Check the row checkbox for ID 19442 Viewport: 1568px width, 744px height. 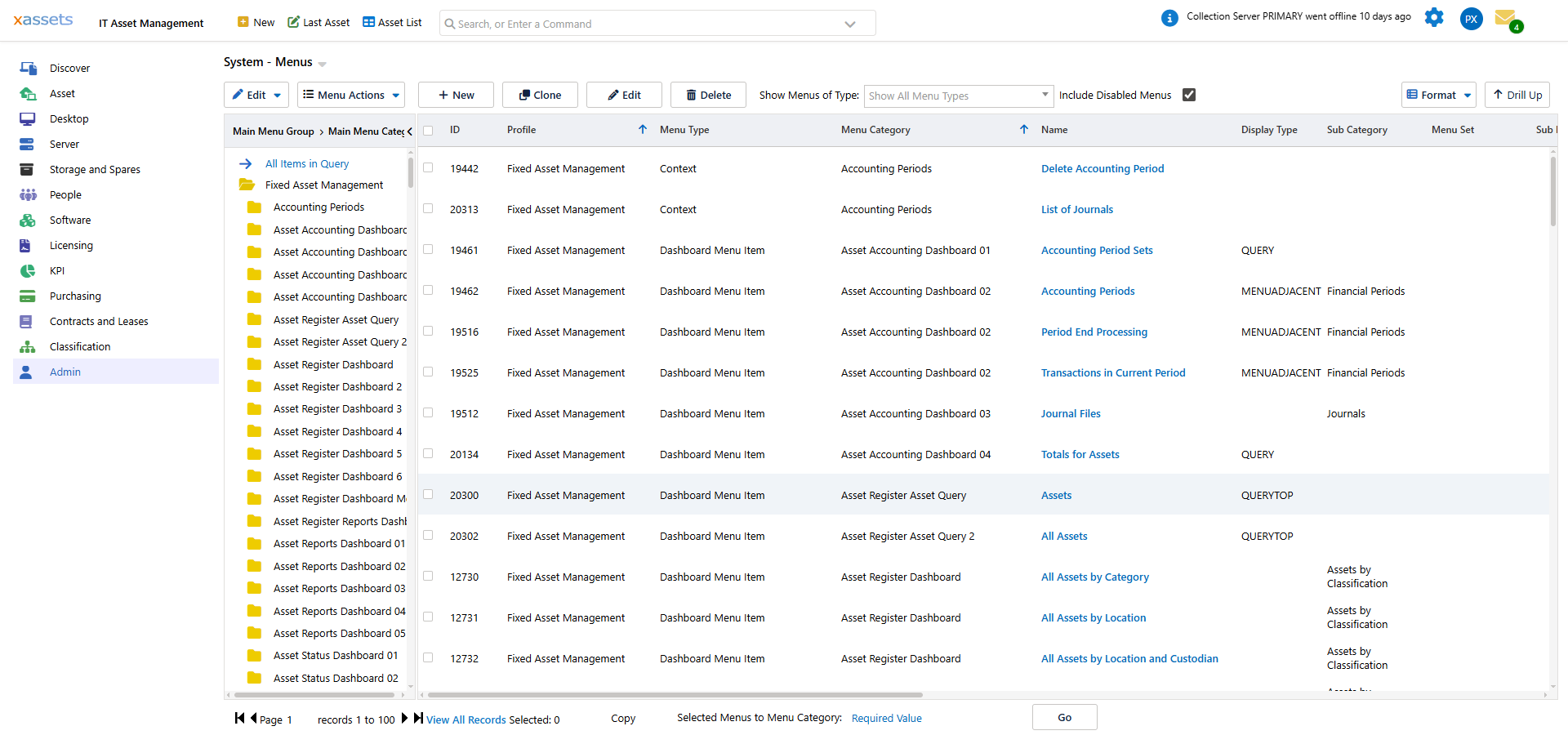[428, 167]
